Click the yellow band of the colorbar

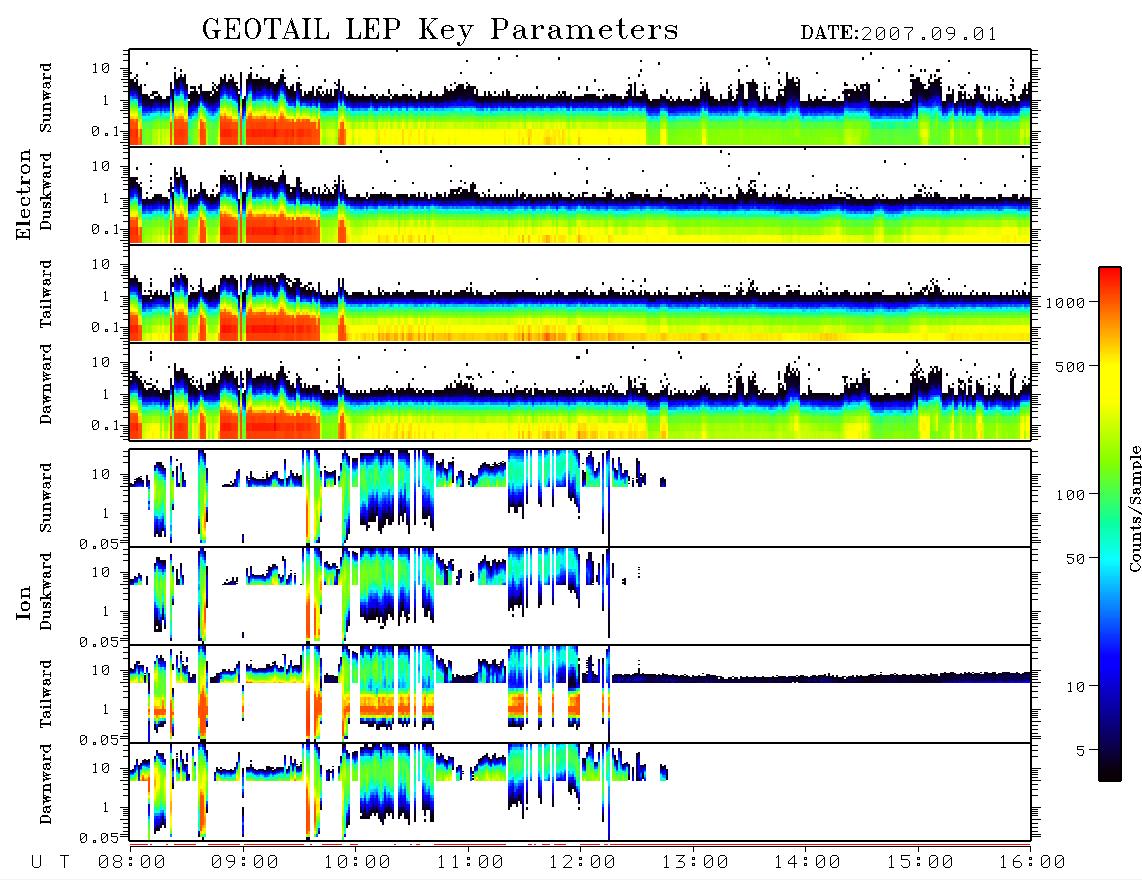coord(1110,379)
